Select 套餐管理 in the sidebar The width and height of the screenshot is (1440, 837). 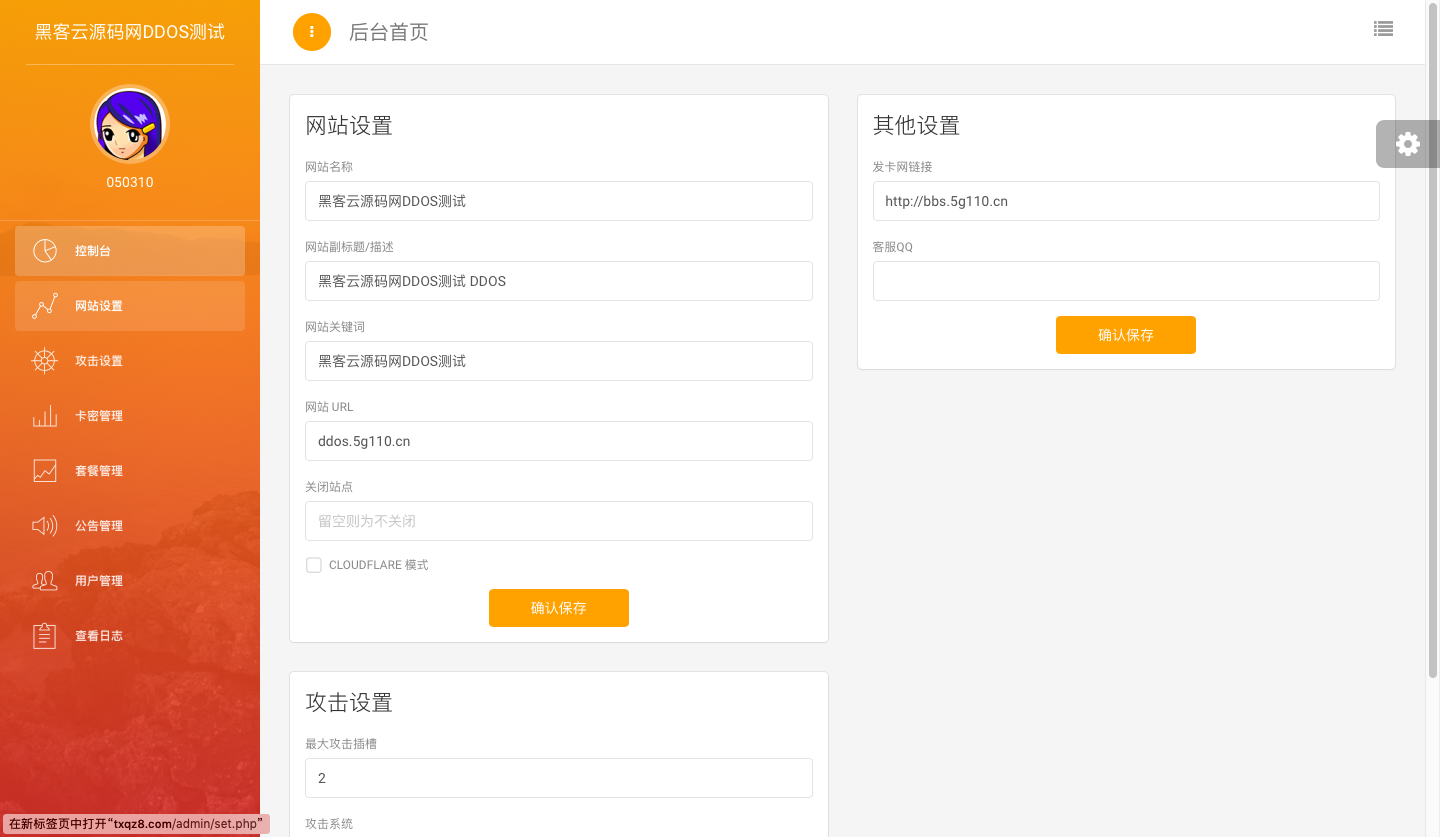click(x=130, y=471)
